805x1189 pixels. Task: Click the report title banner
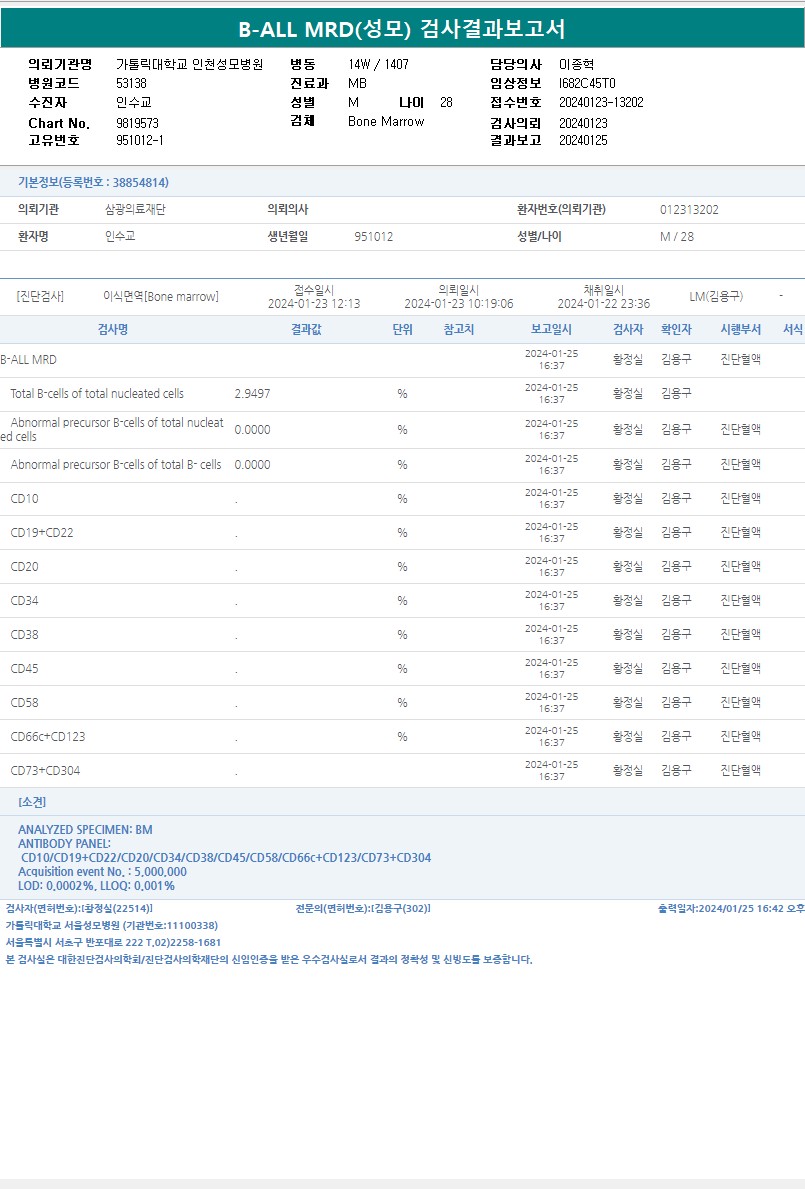(x=402, y=28)
